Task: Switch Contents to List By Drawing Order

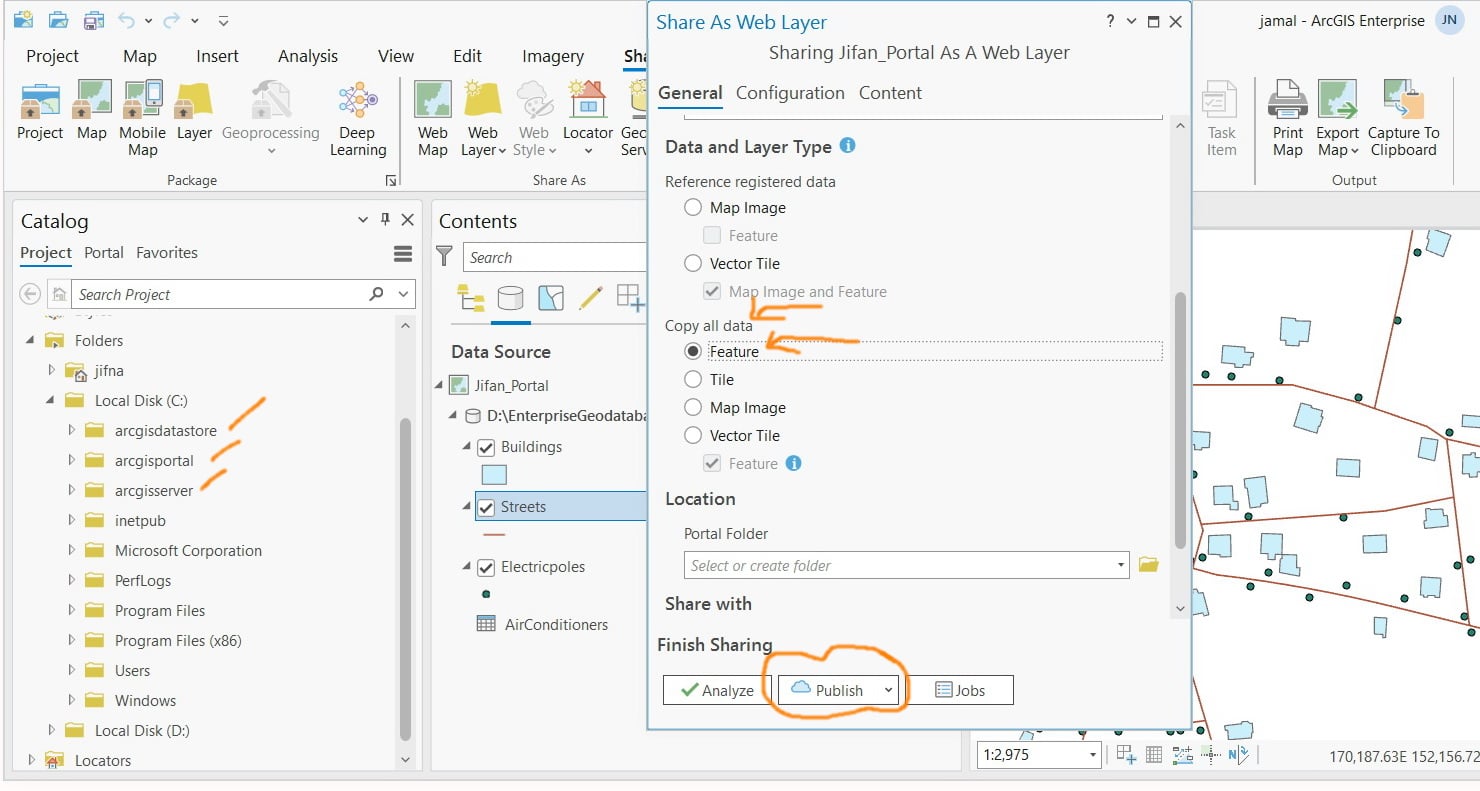Action: click(x=470, y=298)
